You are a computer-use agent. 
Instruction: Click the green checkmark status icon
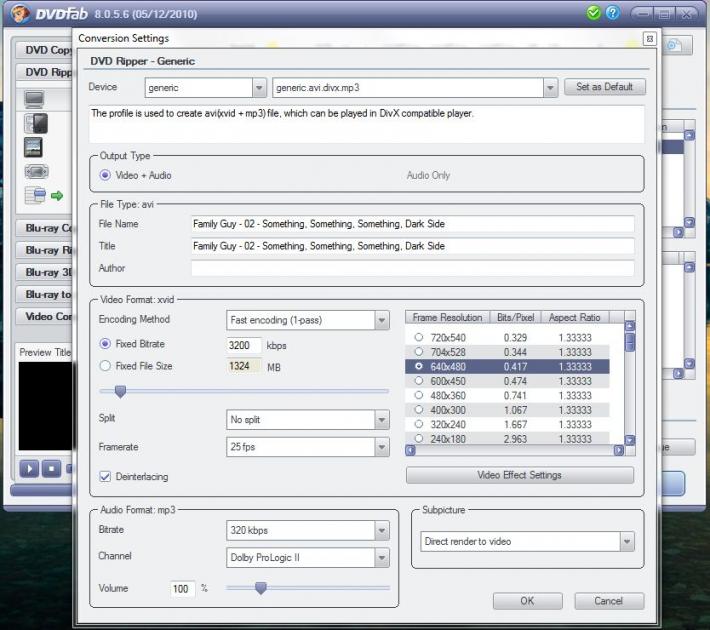(595, 13)
